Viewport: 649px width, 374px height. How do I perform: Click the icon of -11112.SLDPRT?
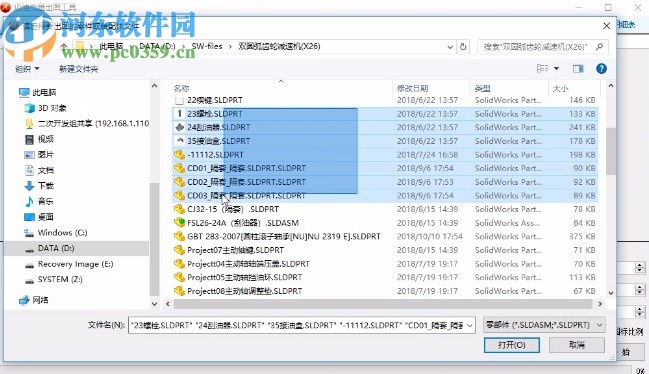point(179,155)
